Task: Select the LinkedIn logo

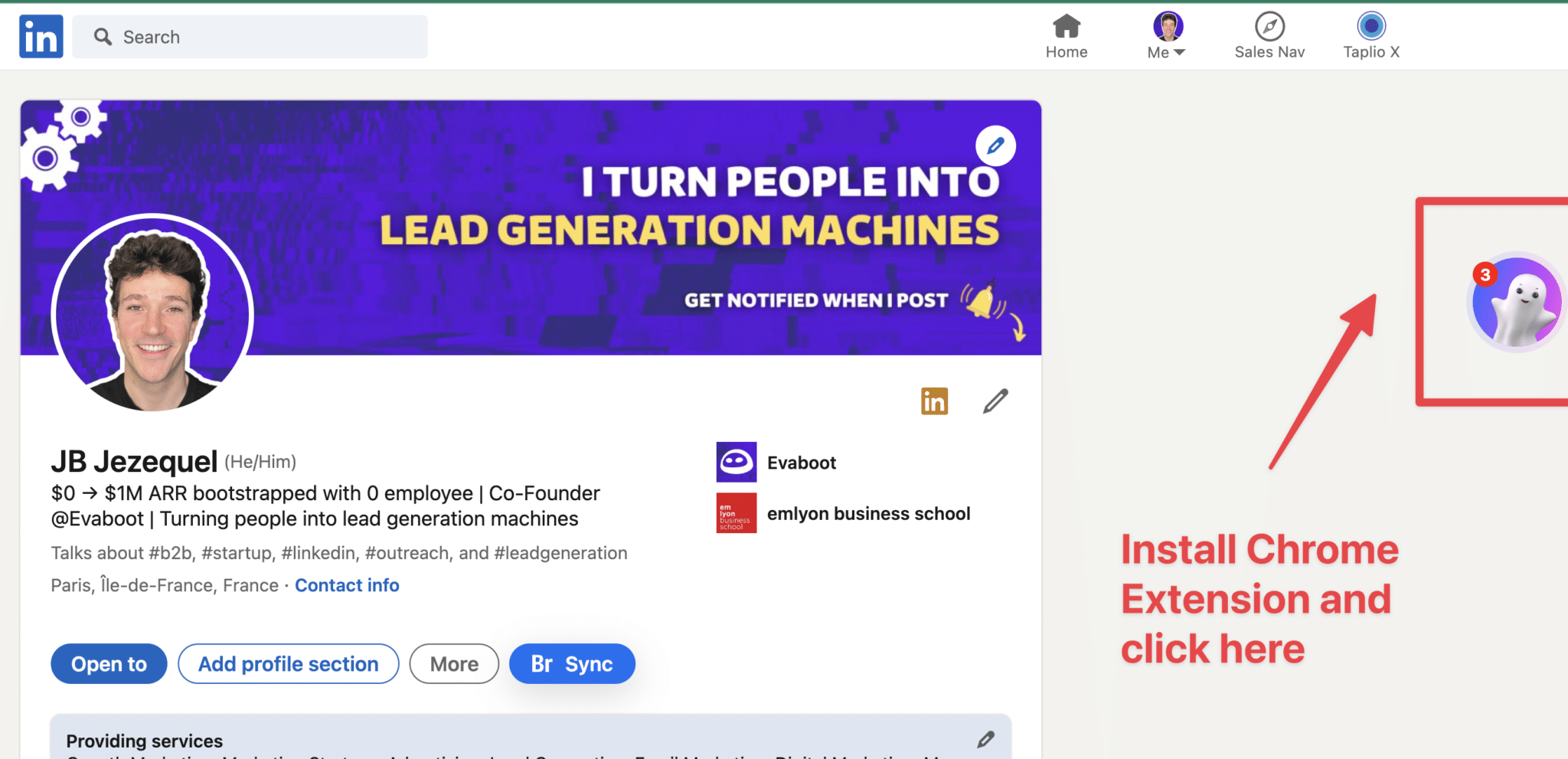Action: click(40, 36)
